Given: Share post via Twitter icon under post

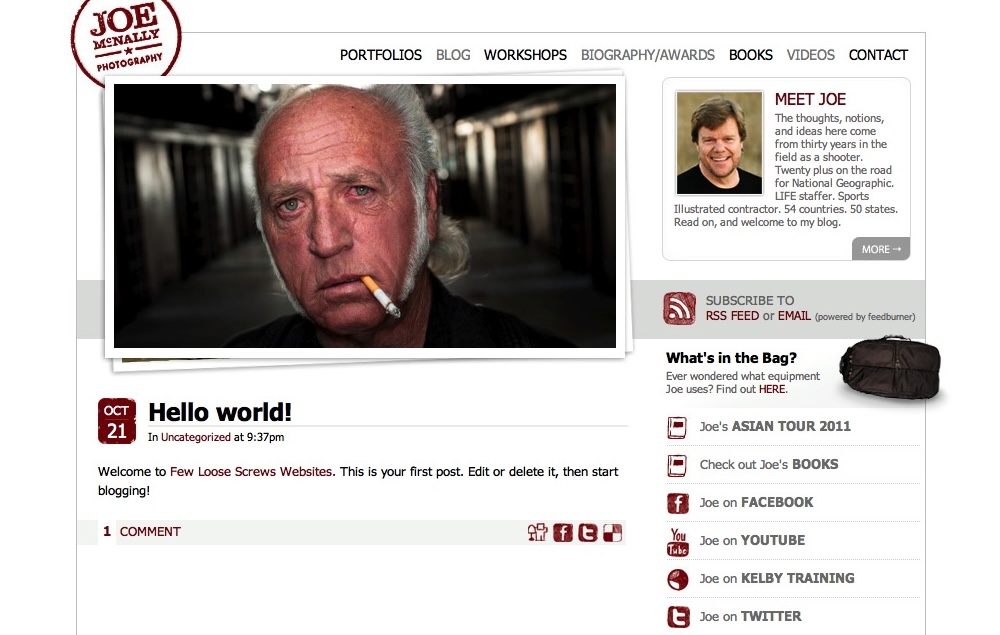Looking at the screenshot, I should [x=587, y=532].
